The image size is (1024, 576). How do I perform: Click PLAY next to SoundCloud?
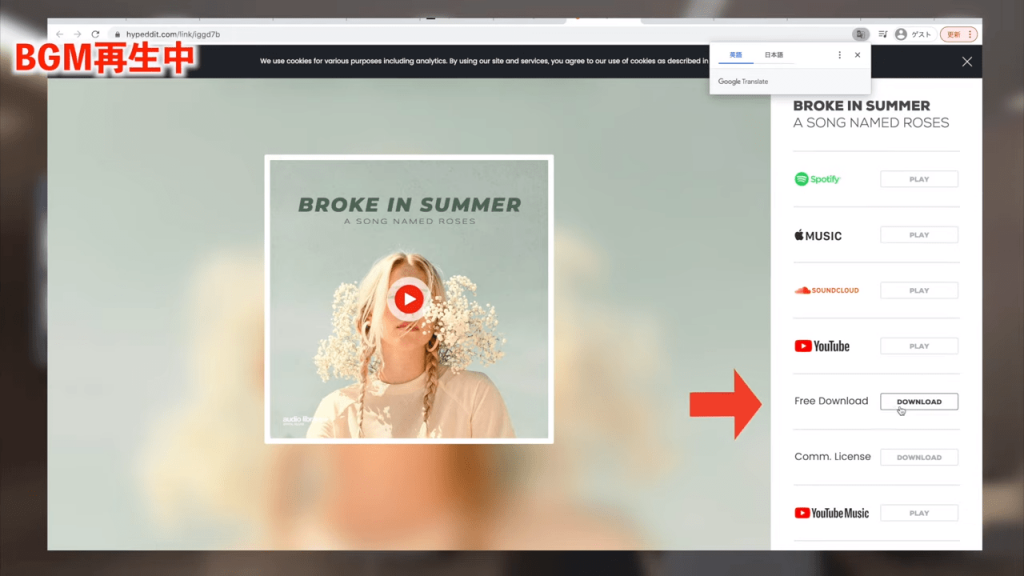[x=919, y=291]
